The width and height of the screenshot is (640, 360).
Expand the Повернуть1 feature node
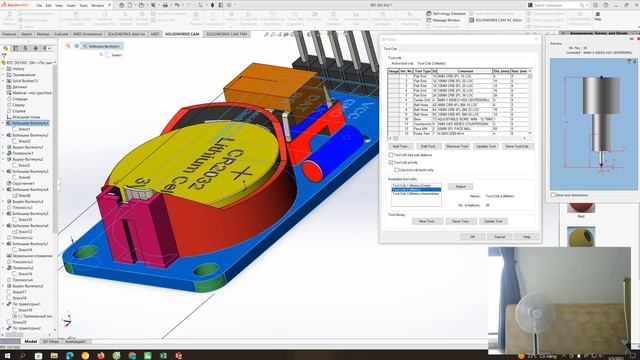[3, 153]
